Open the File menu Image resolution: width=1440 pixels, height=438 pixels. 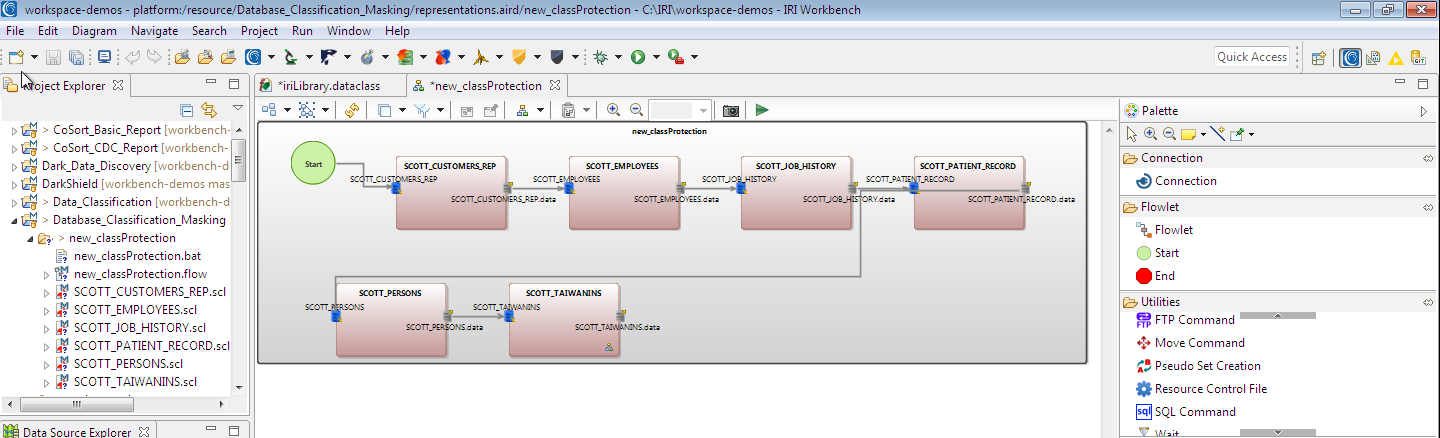click(x=15, y=31)
